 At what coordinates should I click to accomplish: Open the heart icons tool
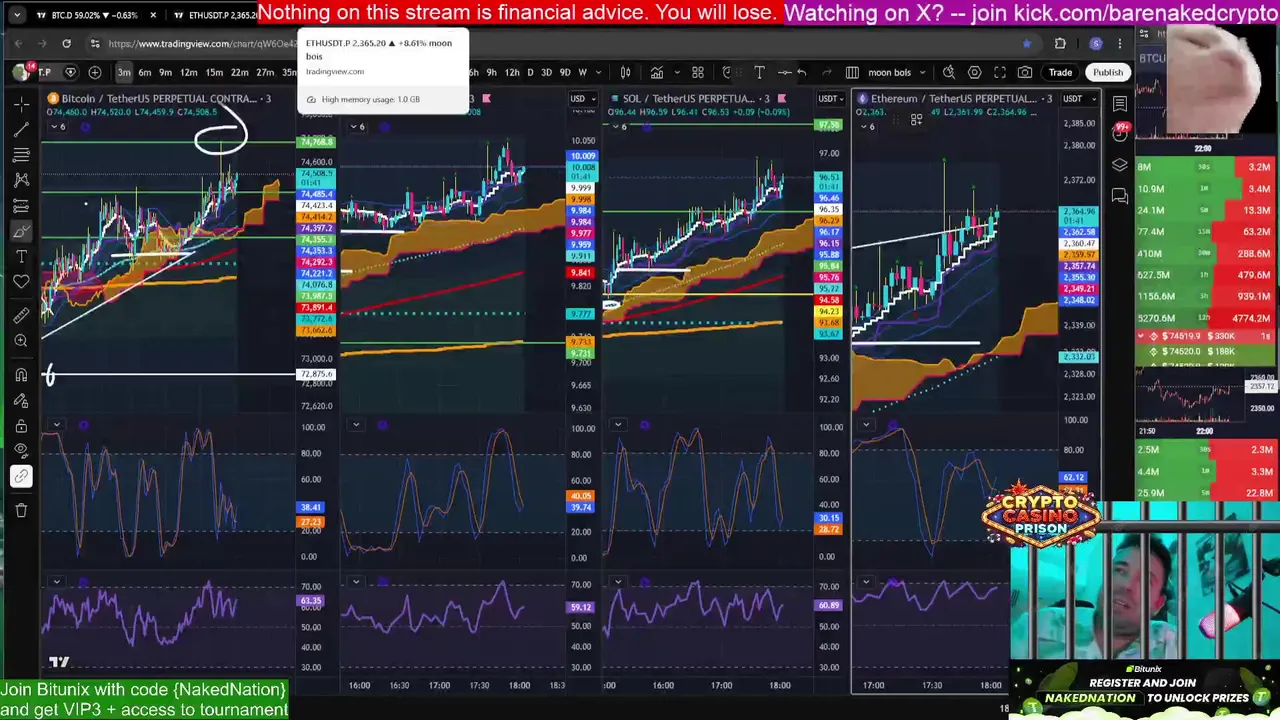pos(21,282)
